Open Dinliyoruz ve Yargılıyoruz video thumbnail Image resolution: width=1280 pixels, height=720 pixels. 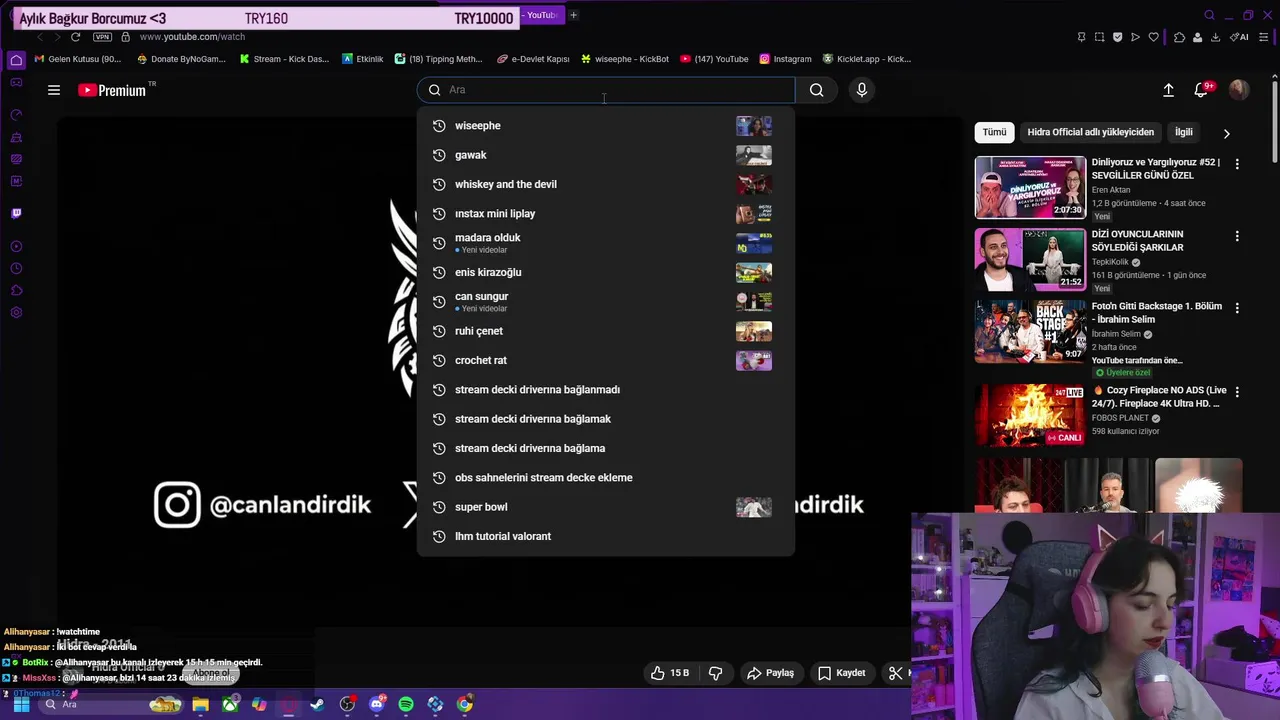click(1030, 187)
